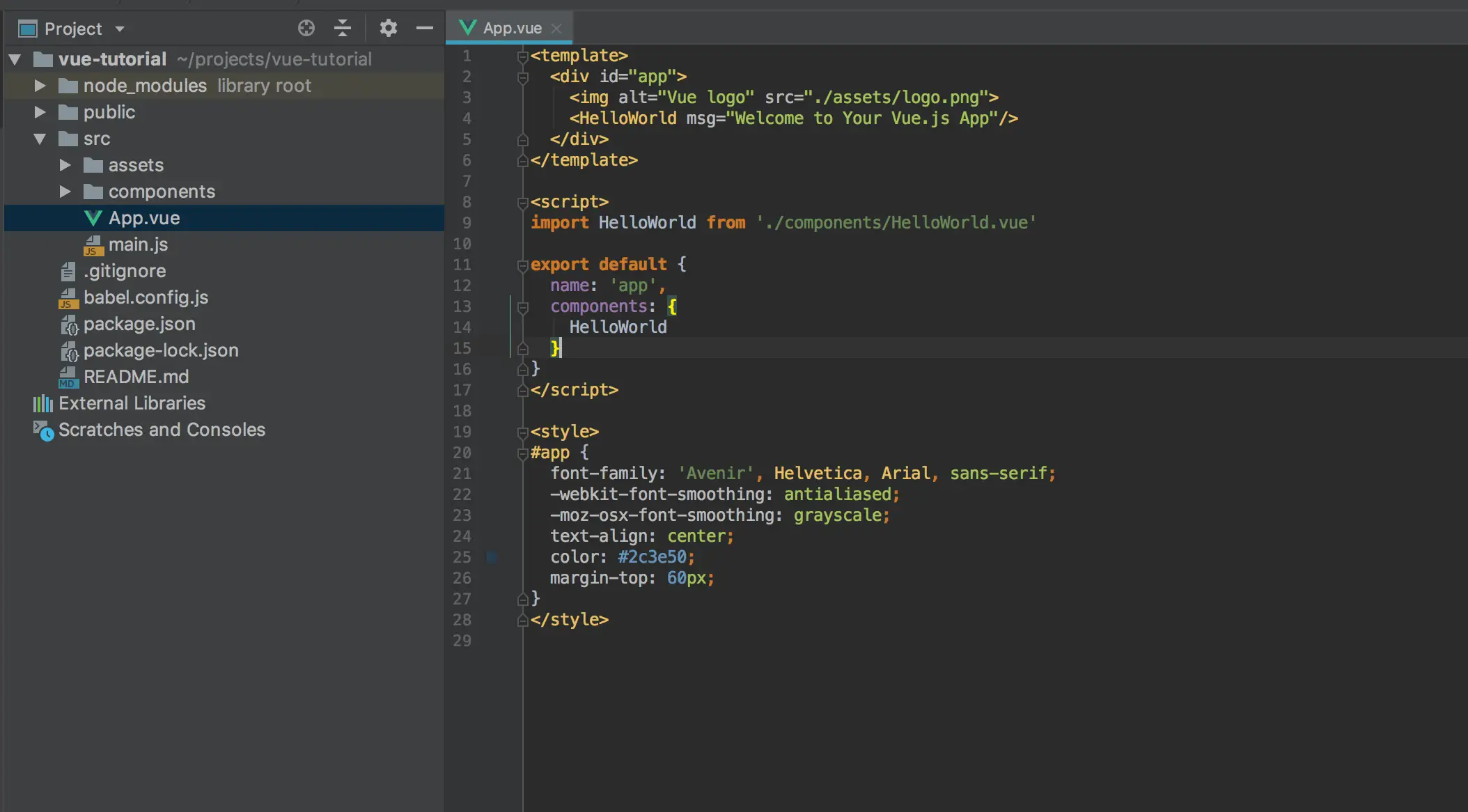Screen dimensions: 1468x812
Task: Open the Project panel settings gear
Action: (388, 28)
